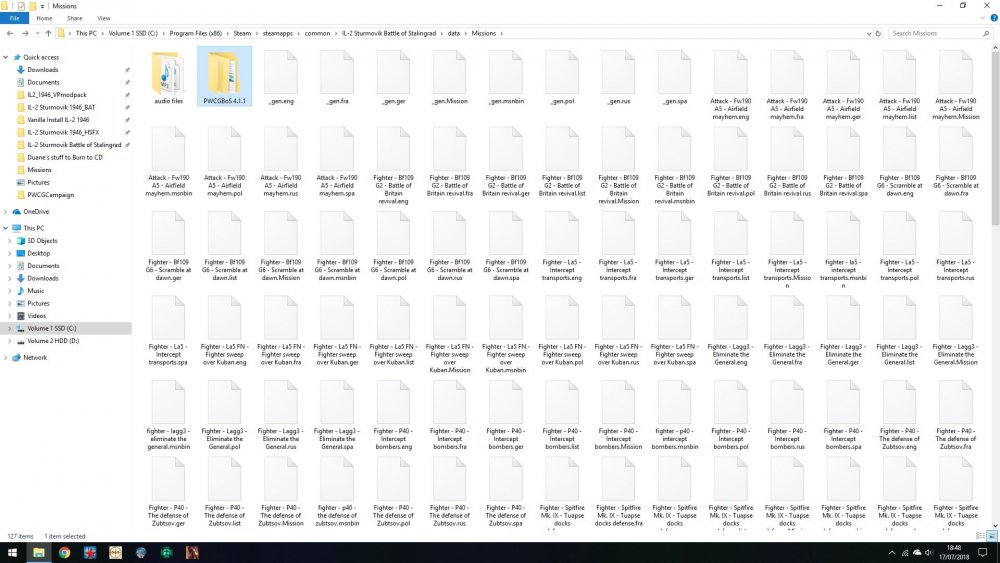1000x563 pixels.
Task: Select Fighter Lagg3 Eliminate the General.eng file
Action: coord(731,333)
